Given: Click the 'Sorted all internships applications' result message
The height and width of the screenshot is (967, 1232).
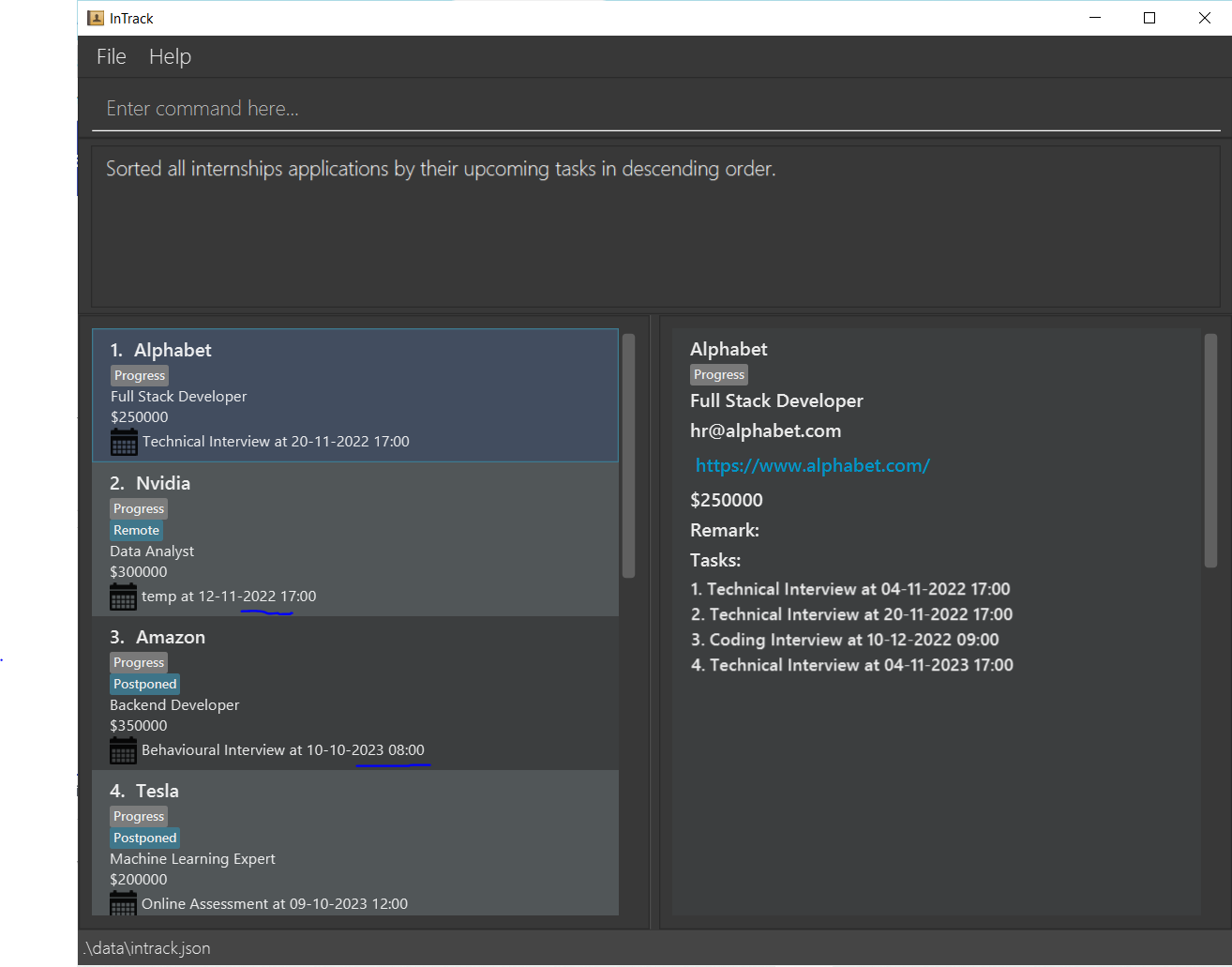Looking at the screenshot, I should [441, 169].
